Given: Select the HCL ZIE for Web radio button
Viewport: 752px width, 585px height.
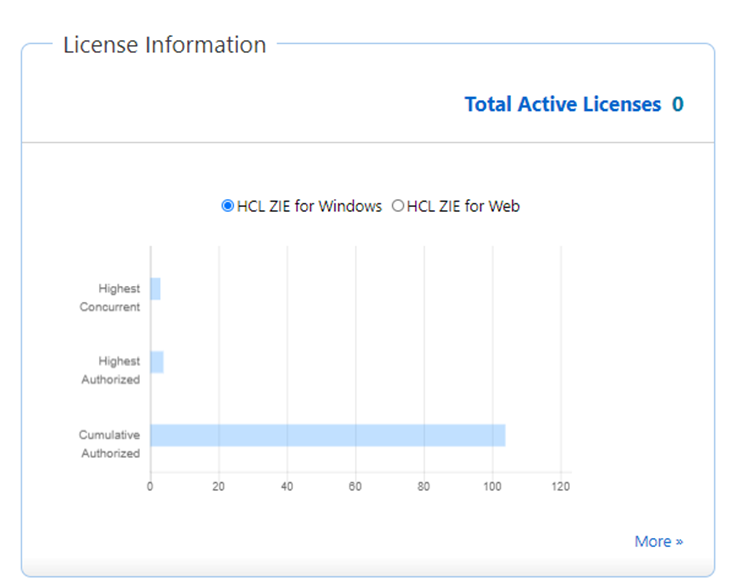Looking at the screenshot, I should point(398,206).
